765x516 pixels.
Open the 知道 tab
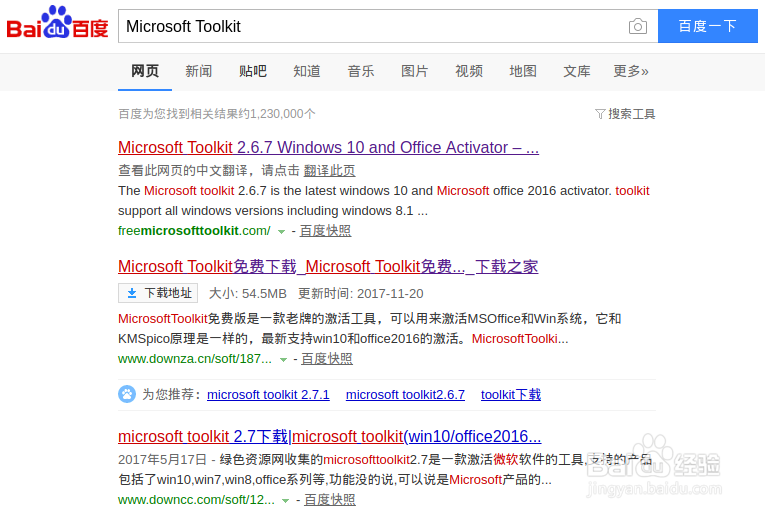click(x=307, y=71)
